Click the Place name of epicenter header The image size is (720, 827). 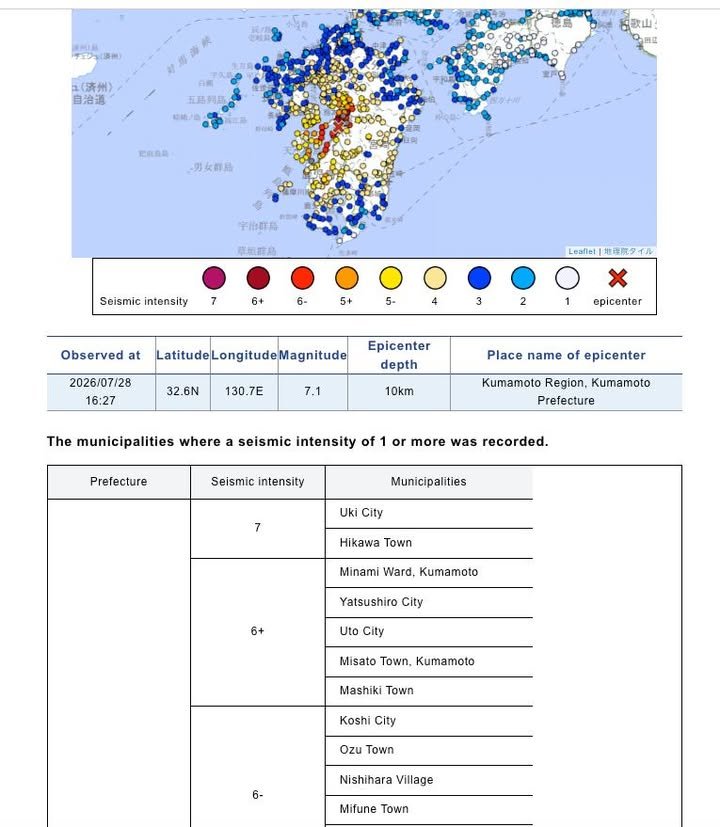pyautogui.click(x=566, y=355)
